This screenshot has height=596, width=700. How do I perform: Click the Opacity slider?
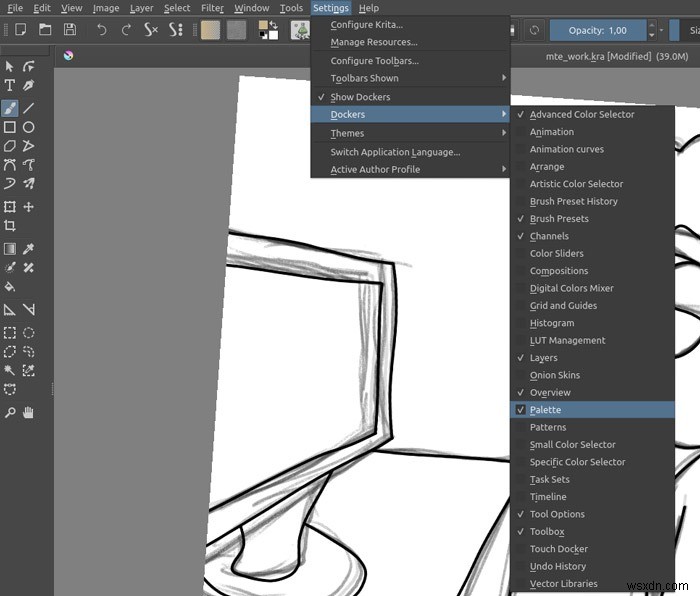(x=598, y=30)
